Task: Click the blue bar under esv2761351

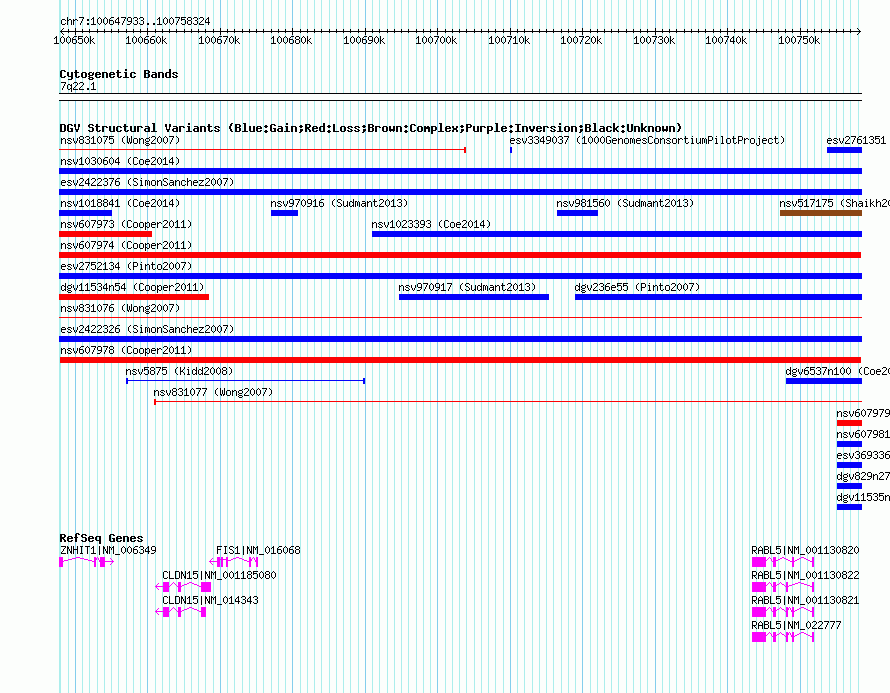Action: pos(844,150)
